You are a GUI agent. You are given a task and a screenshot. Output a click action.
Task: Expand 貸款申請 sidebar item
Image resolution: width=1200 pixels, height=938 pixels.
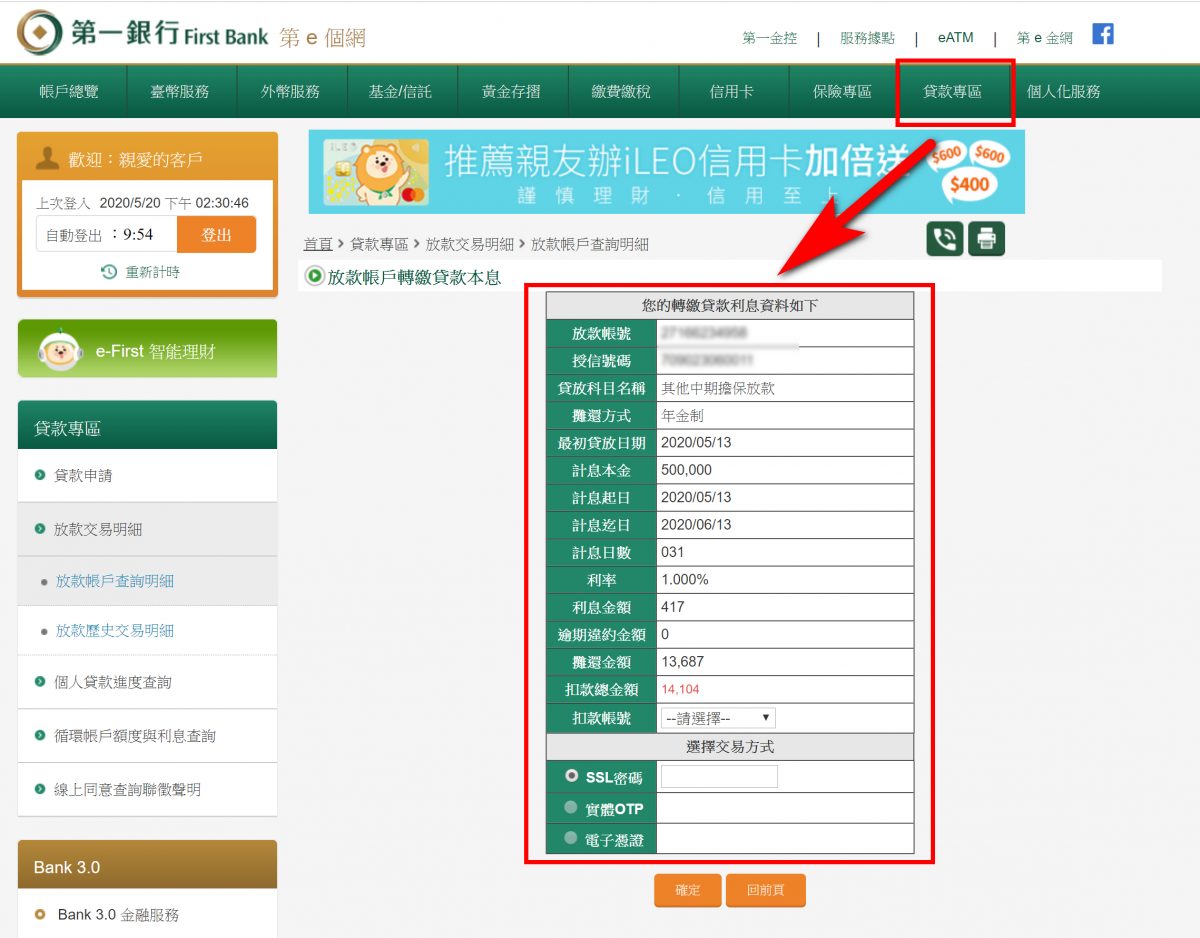coord(83,476)
